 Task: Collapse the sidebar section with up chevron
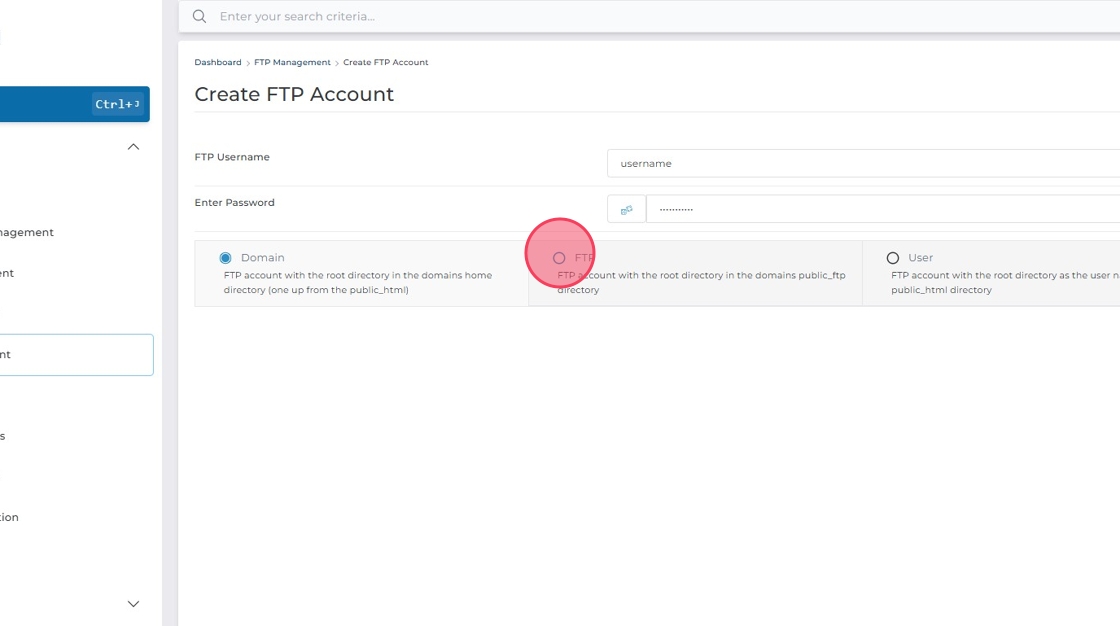[x=133, y=147]
